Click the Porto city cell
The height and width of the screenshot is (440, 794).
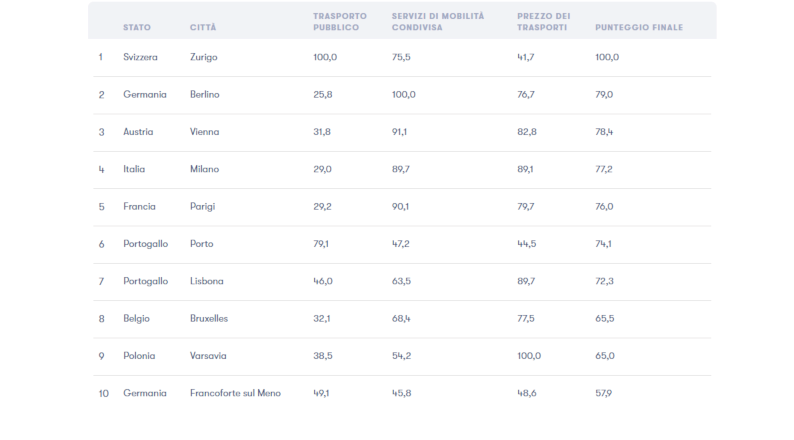(201, 244)
